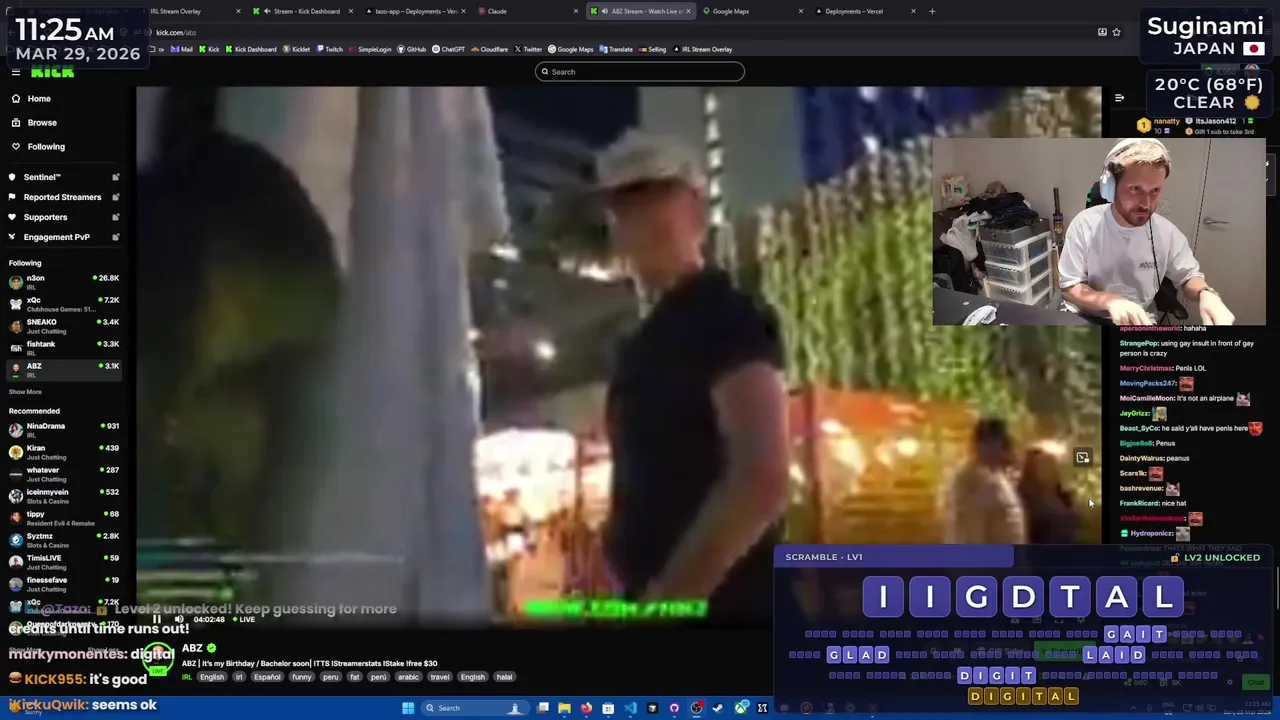This screenshot has height=720, width=1280.
Task: Open finessefave recommended channel
Action: pyautogui.click(x=64, y=583)
